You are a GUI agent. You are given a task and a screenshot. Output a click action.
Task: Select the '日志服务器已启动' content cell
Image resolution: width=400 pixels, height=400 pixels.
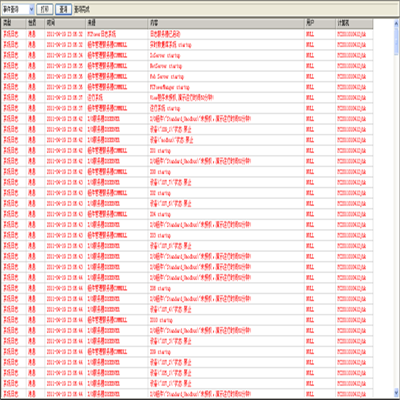click(226, 34)
